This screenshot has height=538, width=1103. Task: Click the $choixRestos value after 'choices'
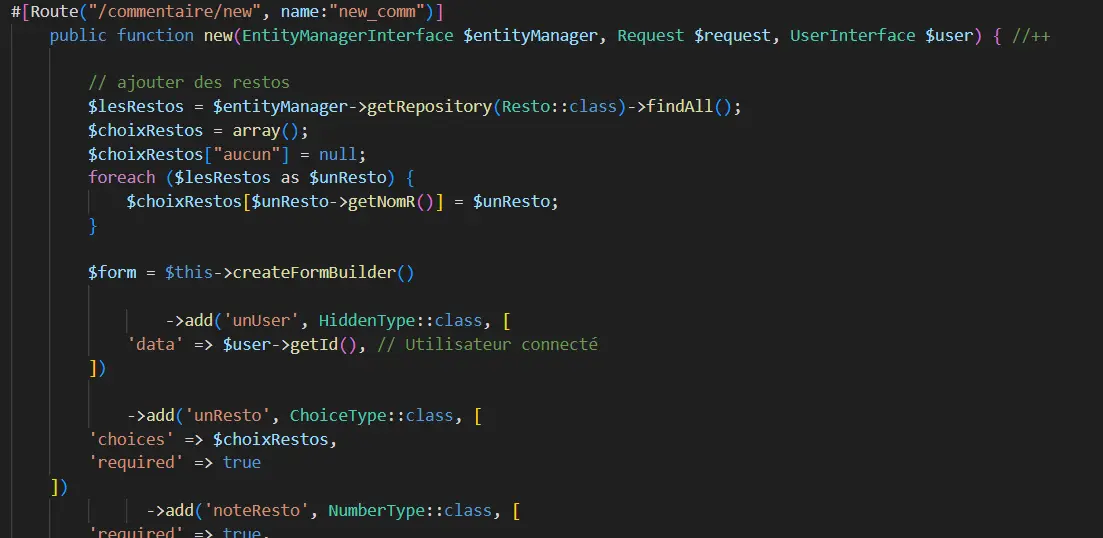[270, 440]
